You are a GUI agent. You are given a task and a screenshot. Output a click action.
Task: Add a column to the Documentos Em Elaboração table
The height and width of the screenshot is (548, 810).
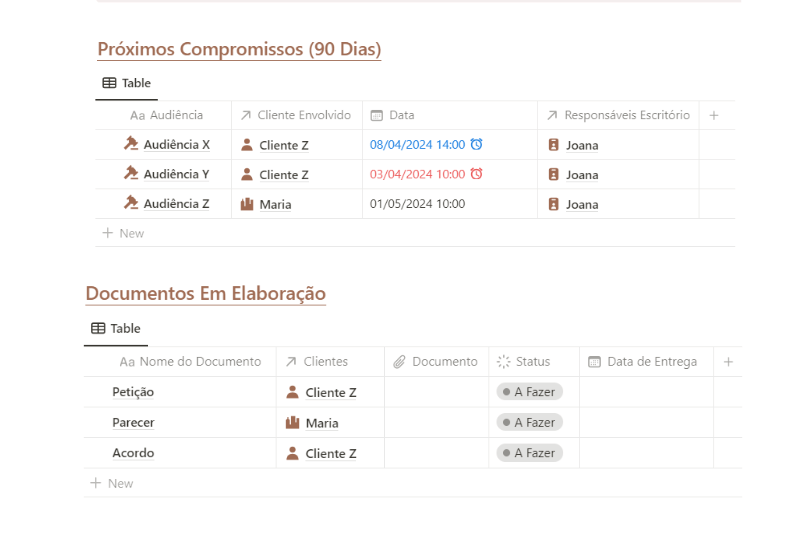point(728,362)
